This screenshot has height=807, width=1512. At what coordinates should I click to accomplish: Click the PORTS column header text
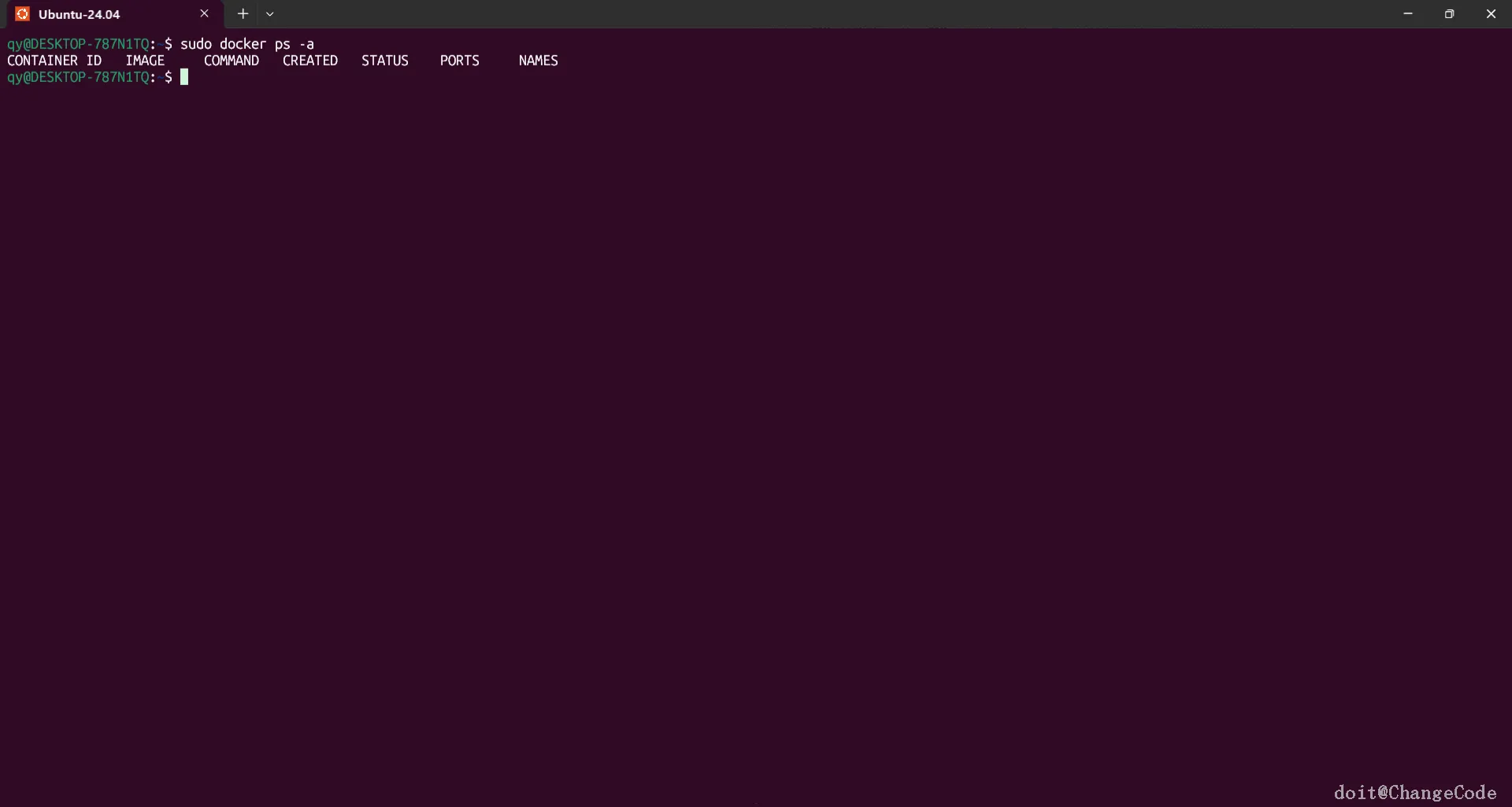[460, 61]
